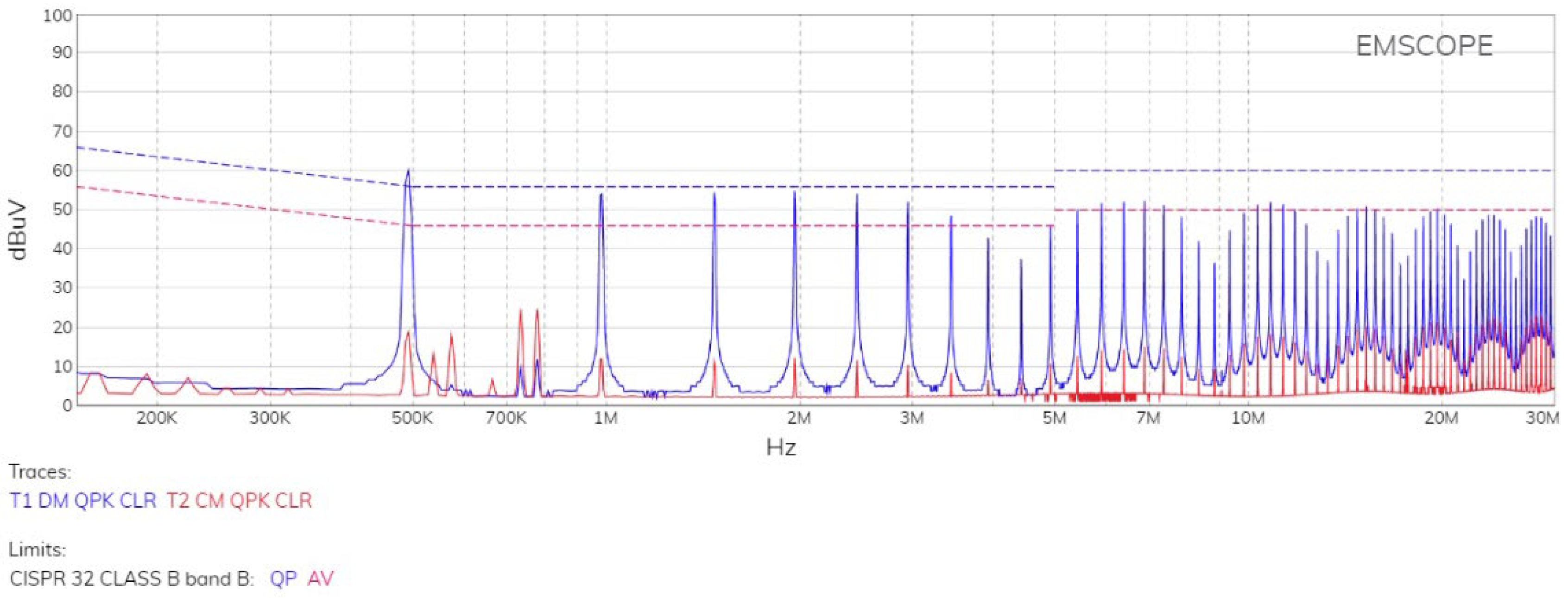This screenshot has width=1568, height=598.
Task: Click the 500K frequency axis label
Action: point(412,419)
